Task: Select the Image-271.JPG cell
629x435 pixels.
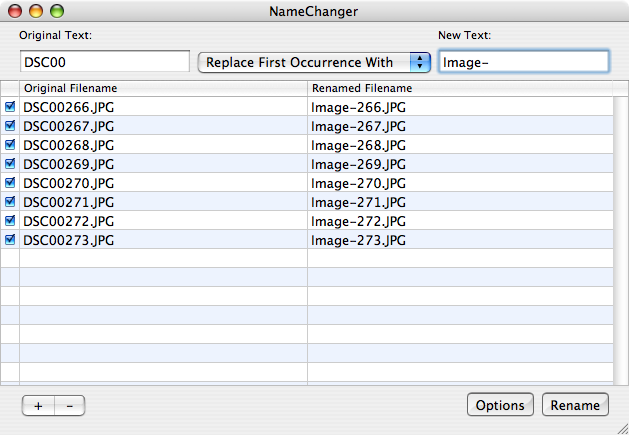Action: click(358, 202)
